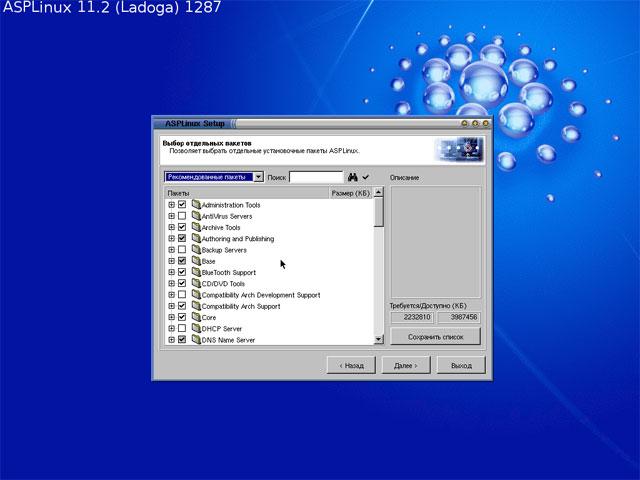Image resolution: width=640 pixels, height=480 pixels.
Task: Click the Compatibility Arch Support folder icon
Action: click(x=196, y=306)
